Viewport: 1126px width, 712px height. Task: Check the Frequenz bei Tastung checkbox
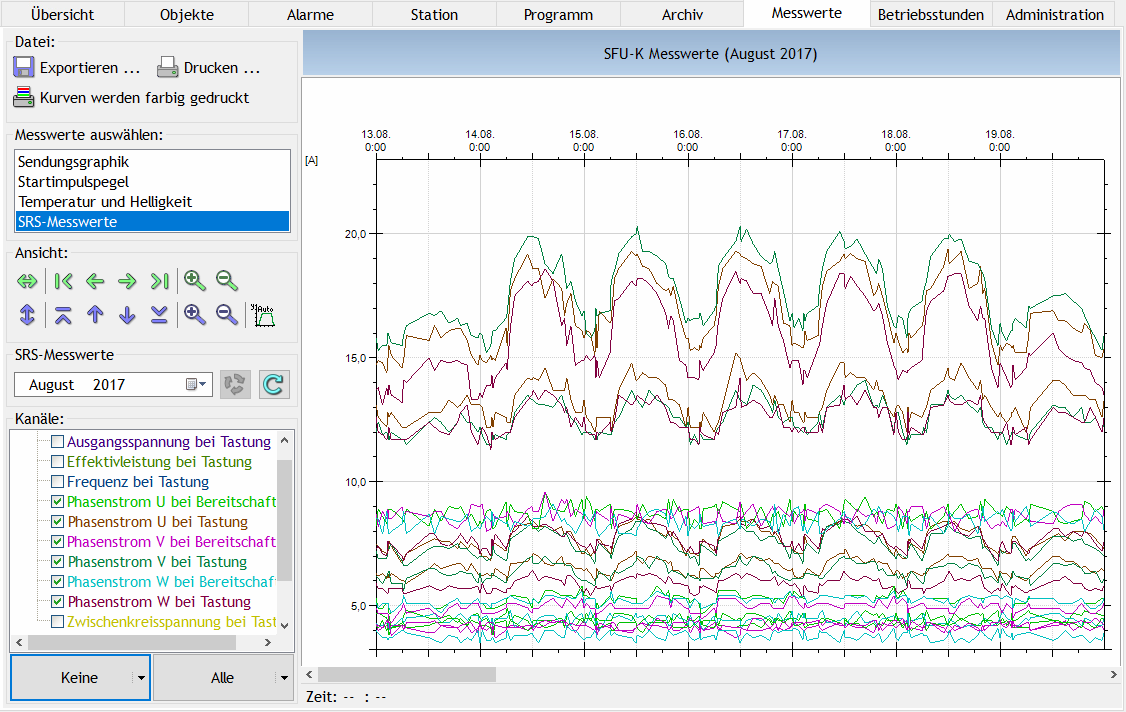(x=58, y=482)
